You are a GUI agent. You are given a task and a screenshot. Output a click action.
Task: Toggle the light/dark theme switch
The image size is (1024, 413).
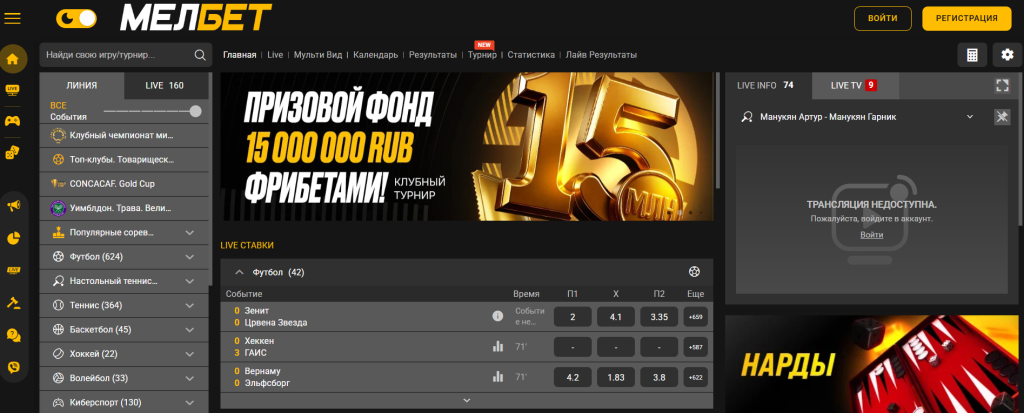76,18
